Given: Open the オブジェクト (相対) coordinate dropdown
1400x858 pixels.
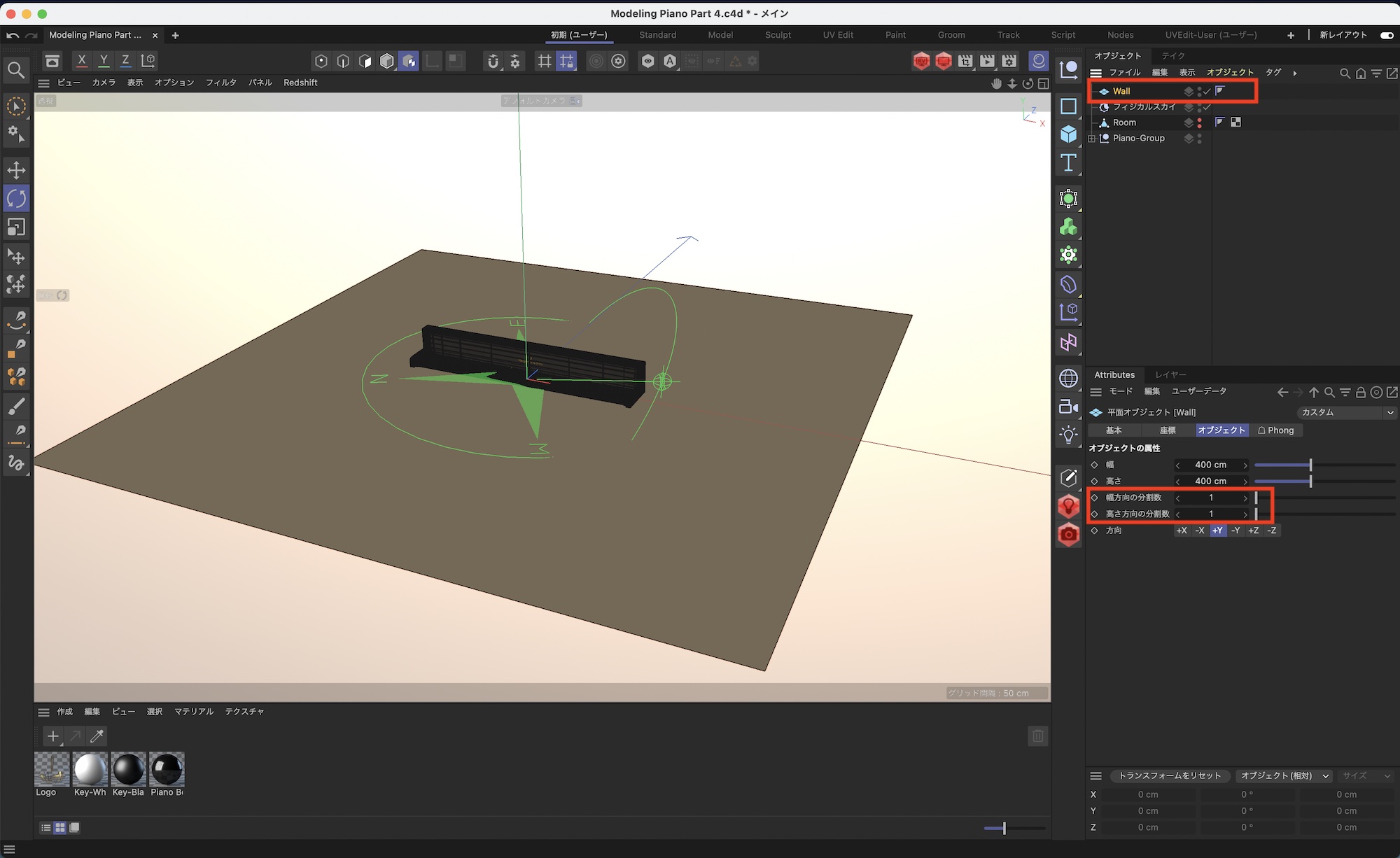Looking at the screenshot, I should [x=1284, y=775].
